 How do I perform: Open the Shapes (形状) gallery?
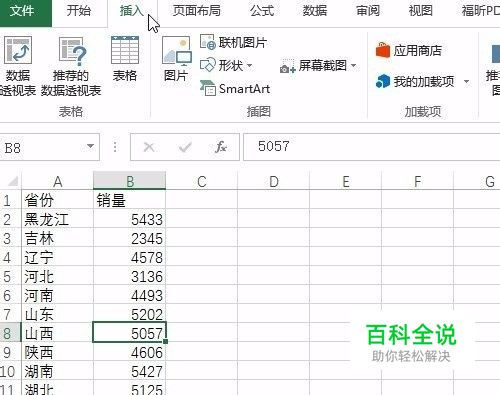click(x=226, y=65)
